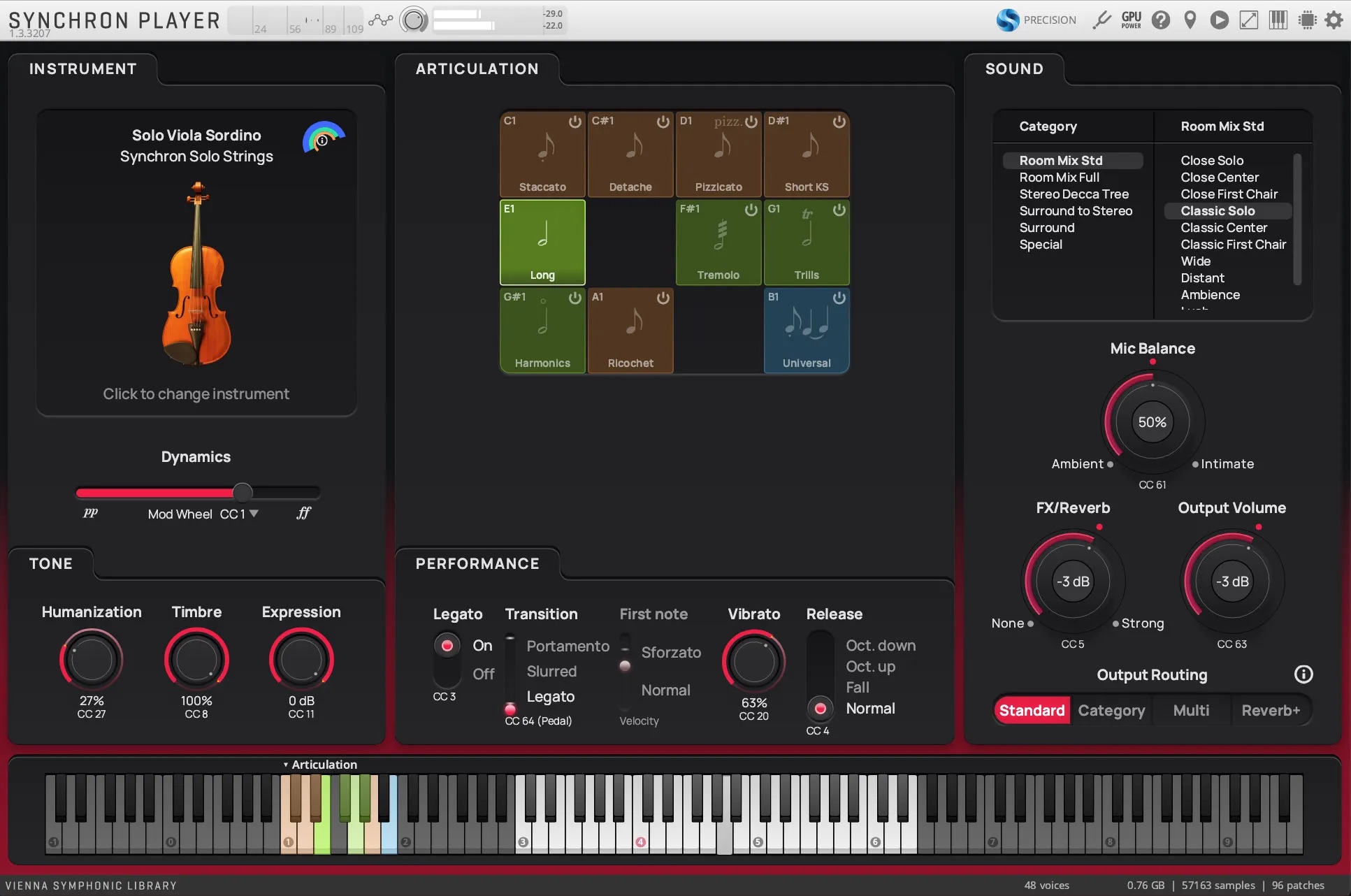The image size is (1351, 896).
Task: Switch to the Sound tab
Action: (x=1014, y=68)
